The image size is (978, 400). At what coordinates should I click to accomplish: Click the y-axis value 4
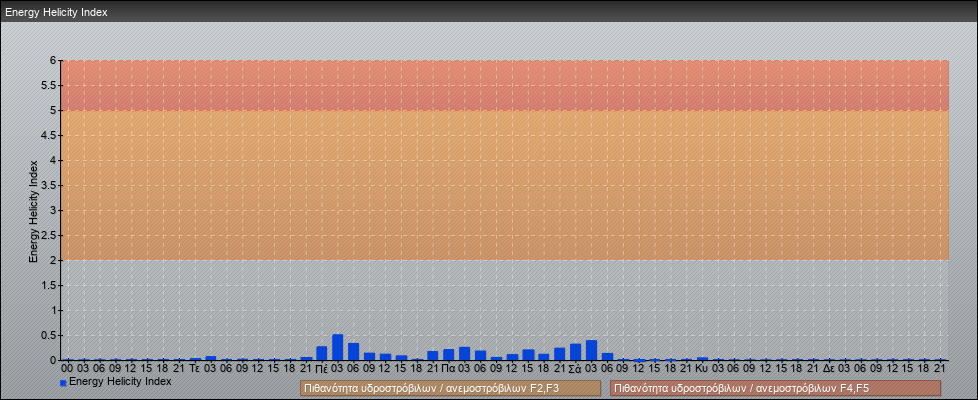point(54,160)
